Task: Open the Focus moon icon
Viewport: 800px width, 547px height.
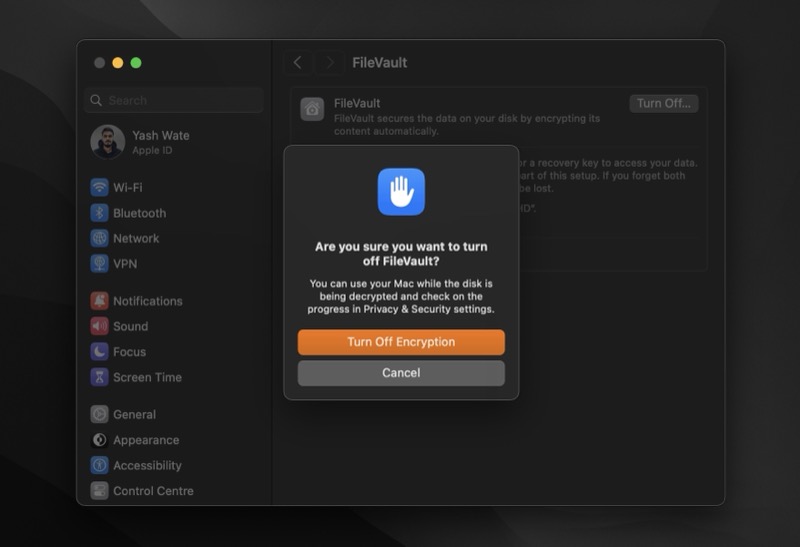Action: pyautogui.click(x=99, y=352)
